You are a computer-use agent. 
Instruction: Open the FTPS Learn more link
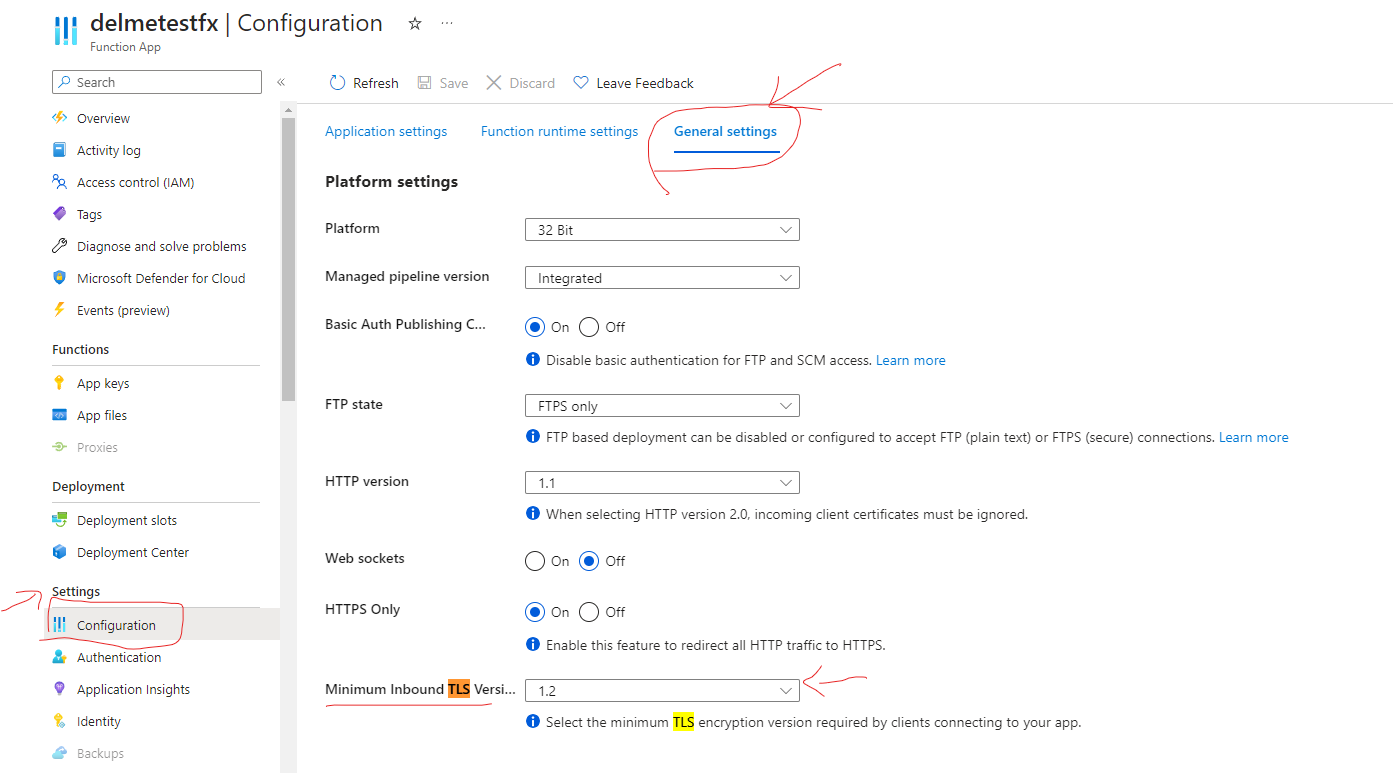(x=1253, y=436)
